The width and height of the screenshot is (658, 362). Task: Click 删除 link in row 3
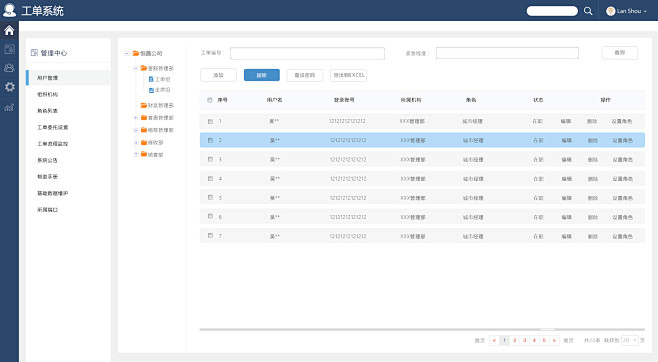tap(593, 160)
